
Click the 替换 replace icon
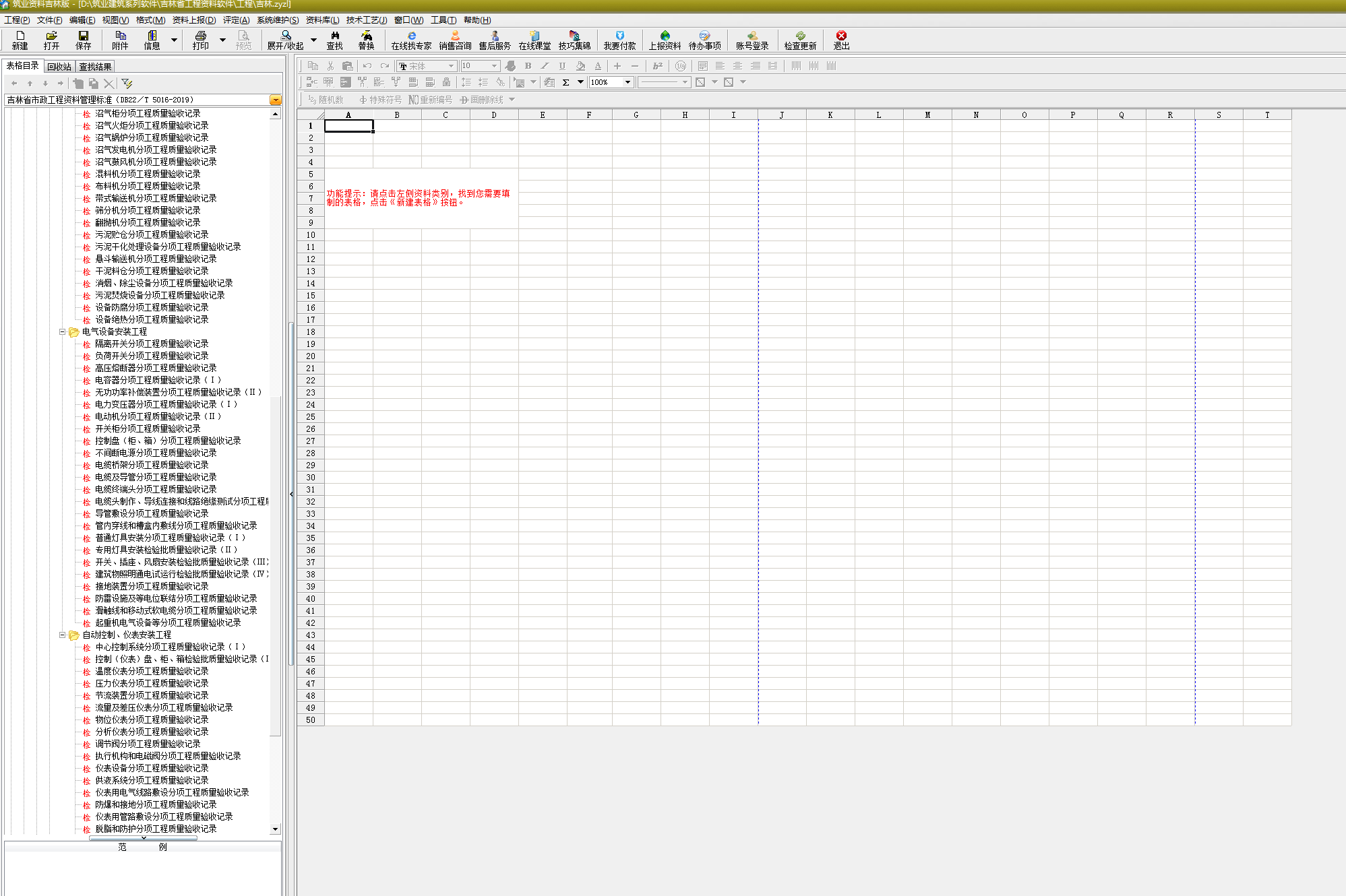click(x=366, y=40)
